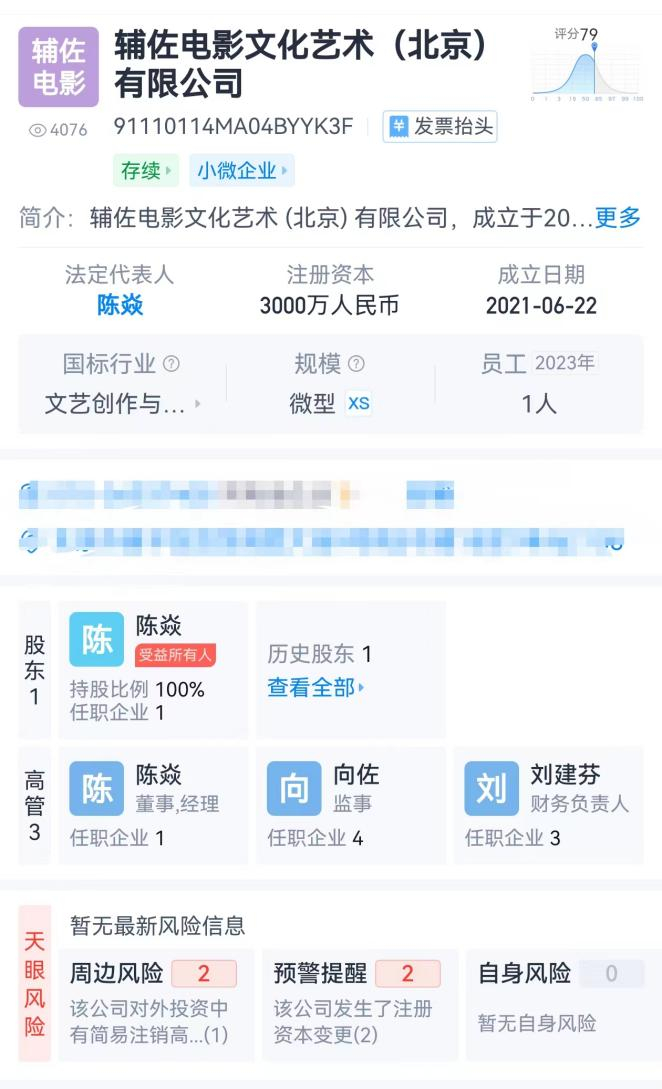662x1089 pixels.
Task: Click the 刘 avatar icon for 刘建芬
Action: click(x=491, y=790)
